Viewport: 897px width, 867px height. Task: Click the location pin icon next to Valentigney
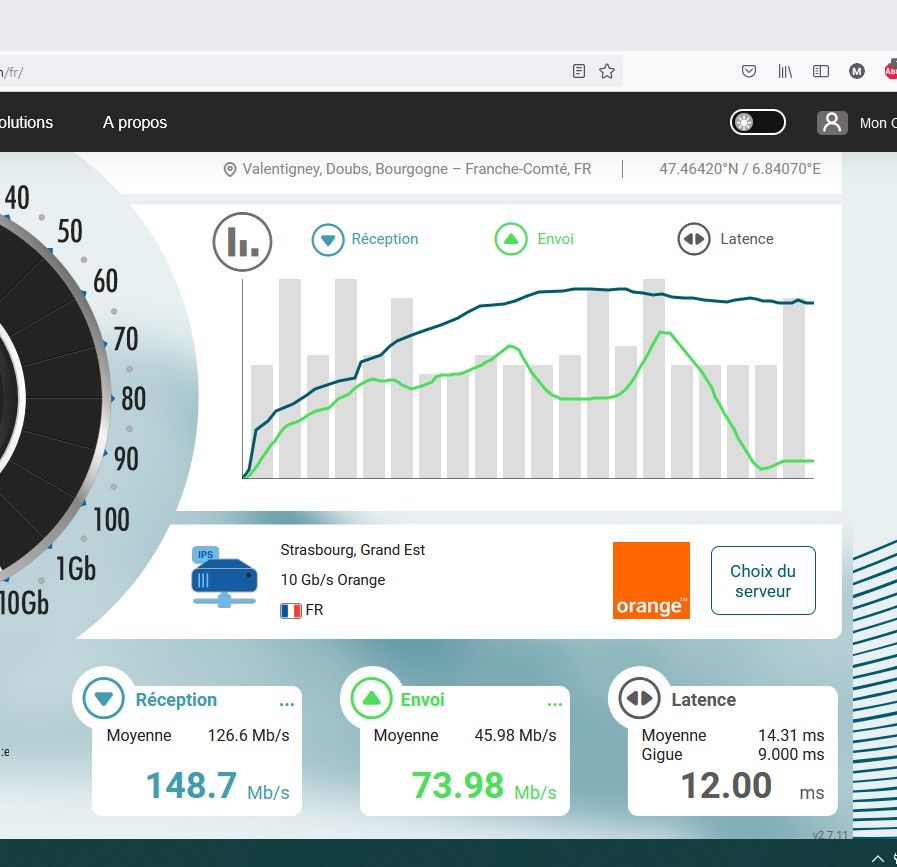click(230, 170)
